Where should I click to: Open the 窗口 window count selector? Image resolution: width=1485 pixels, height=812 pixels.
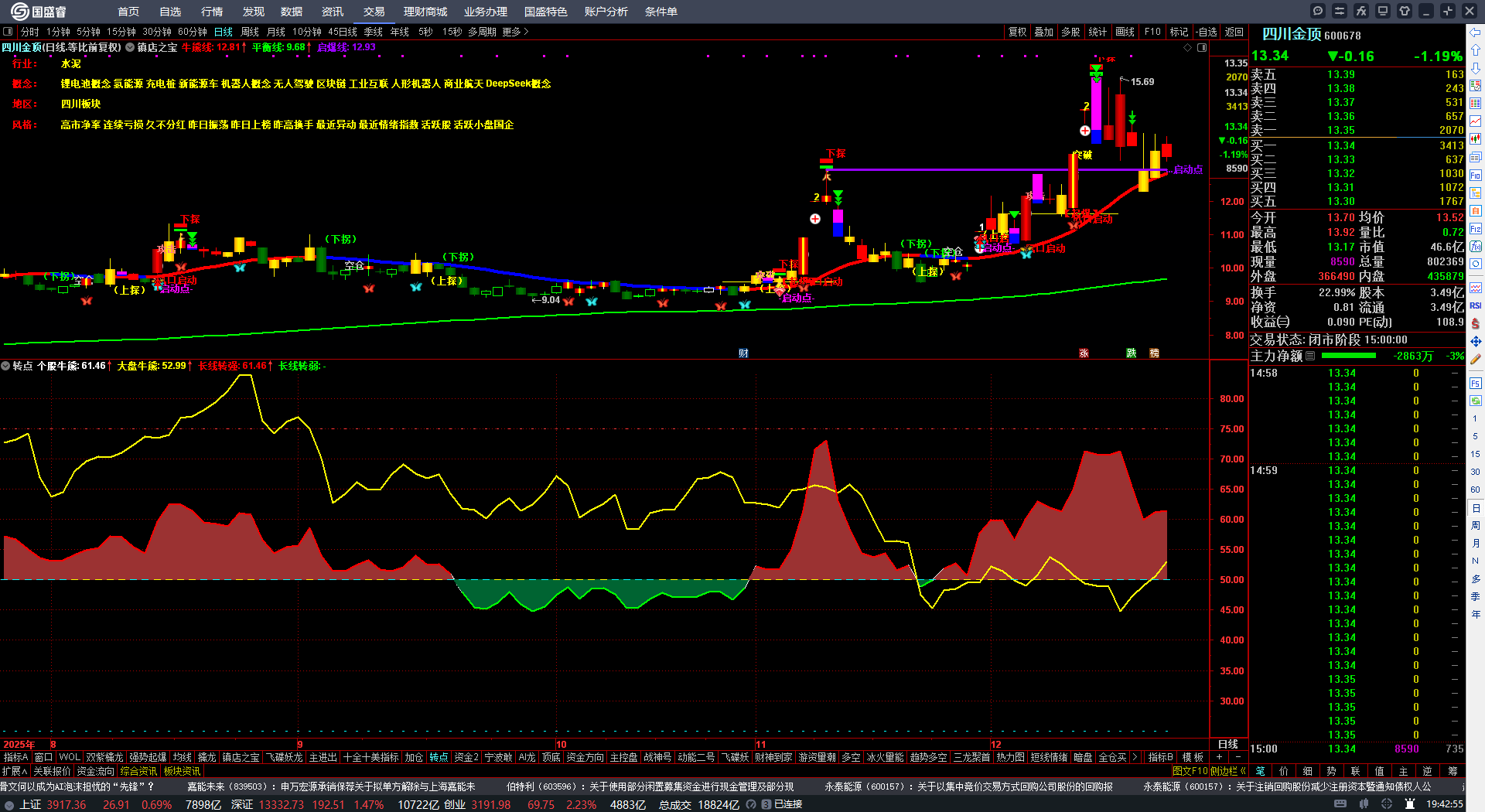click(43, 757)
